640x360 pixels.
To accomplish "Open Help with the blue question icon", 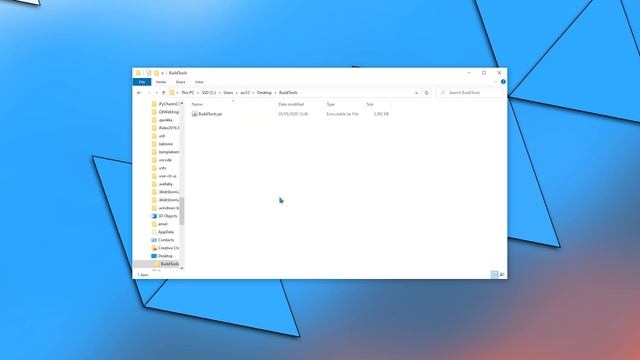I will coord(503,82).
